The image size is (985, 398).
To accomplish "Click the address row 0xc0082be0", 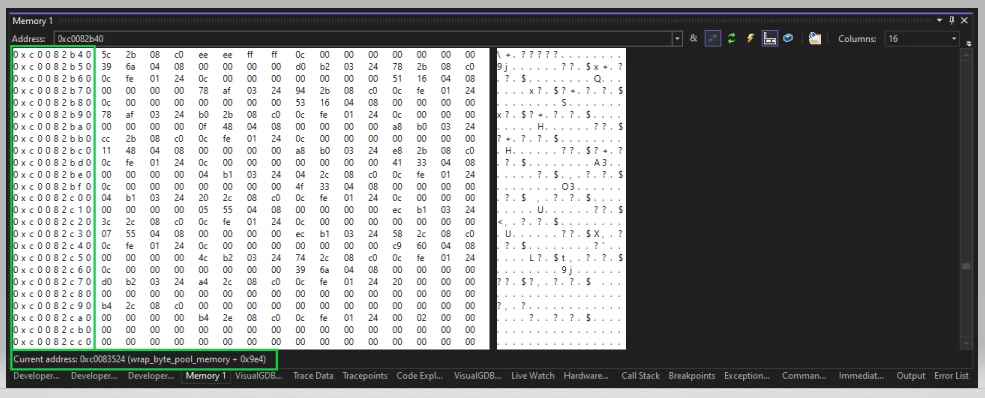I will click(53, 174).
